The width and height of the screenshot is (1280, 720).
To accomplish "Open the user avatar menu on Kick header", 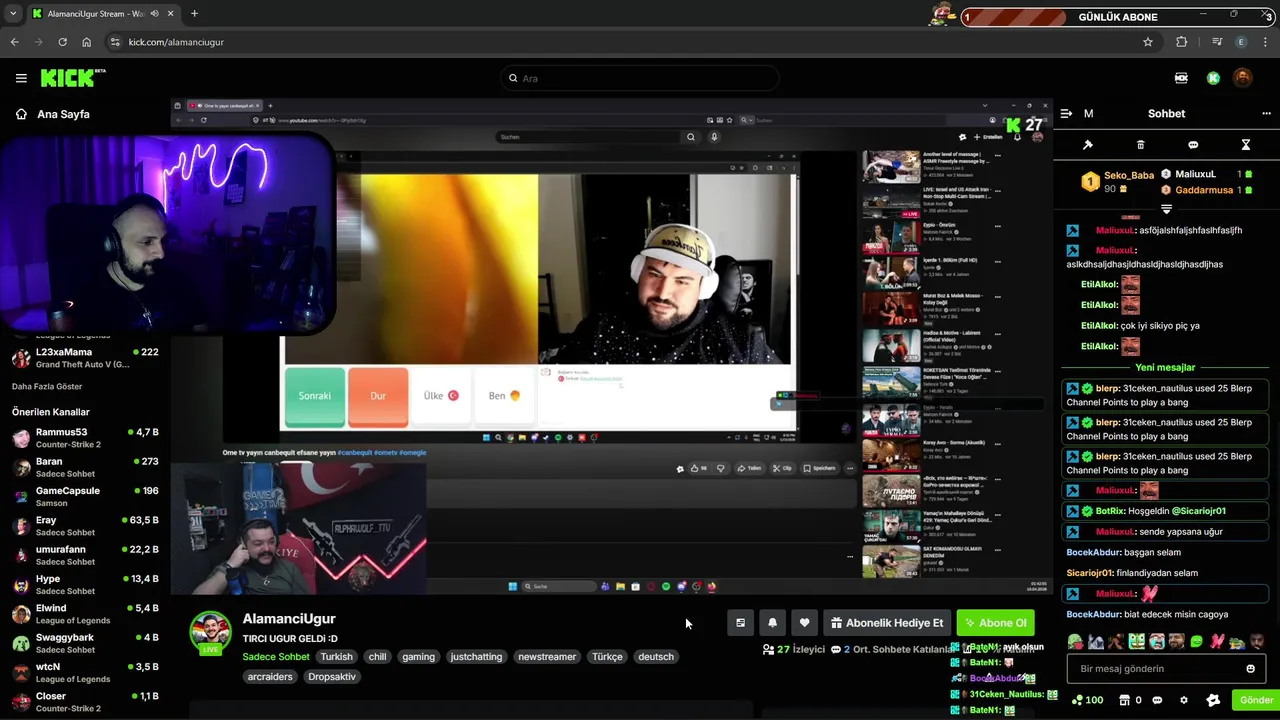I will pos(1242,78).
